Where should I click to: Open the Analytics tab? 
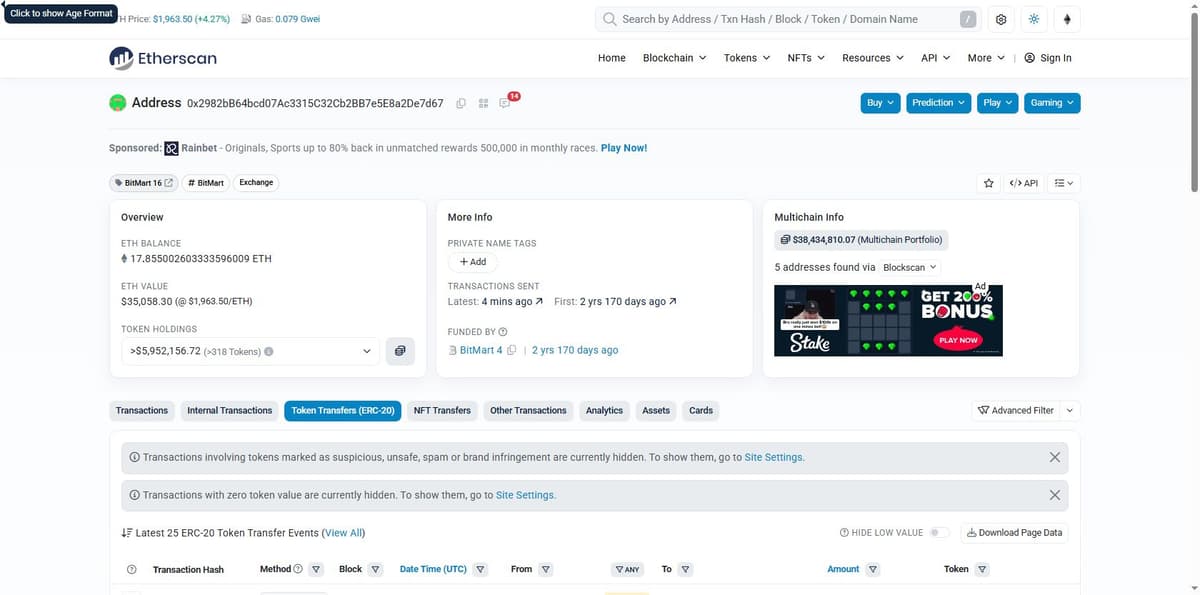[x=604, y=410]
